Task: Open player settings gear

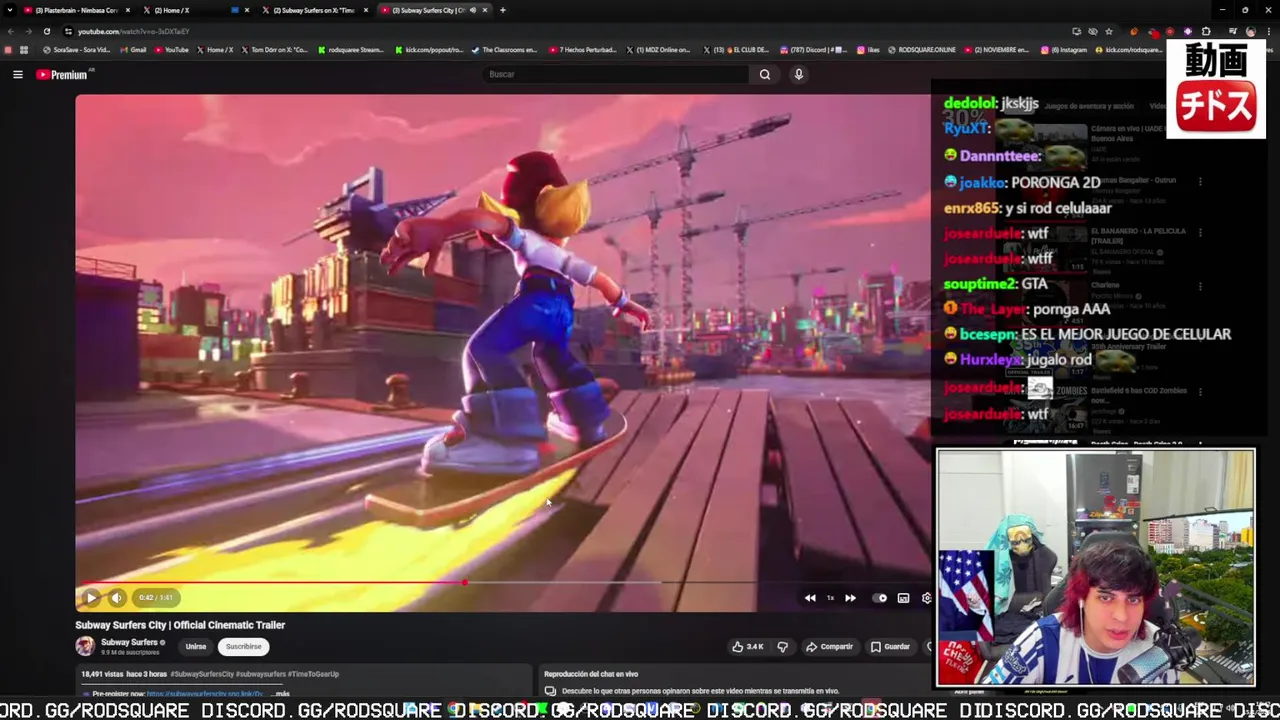Action: 926,598
